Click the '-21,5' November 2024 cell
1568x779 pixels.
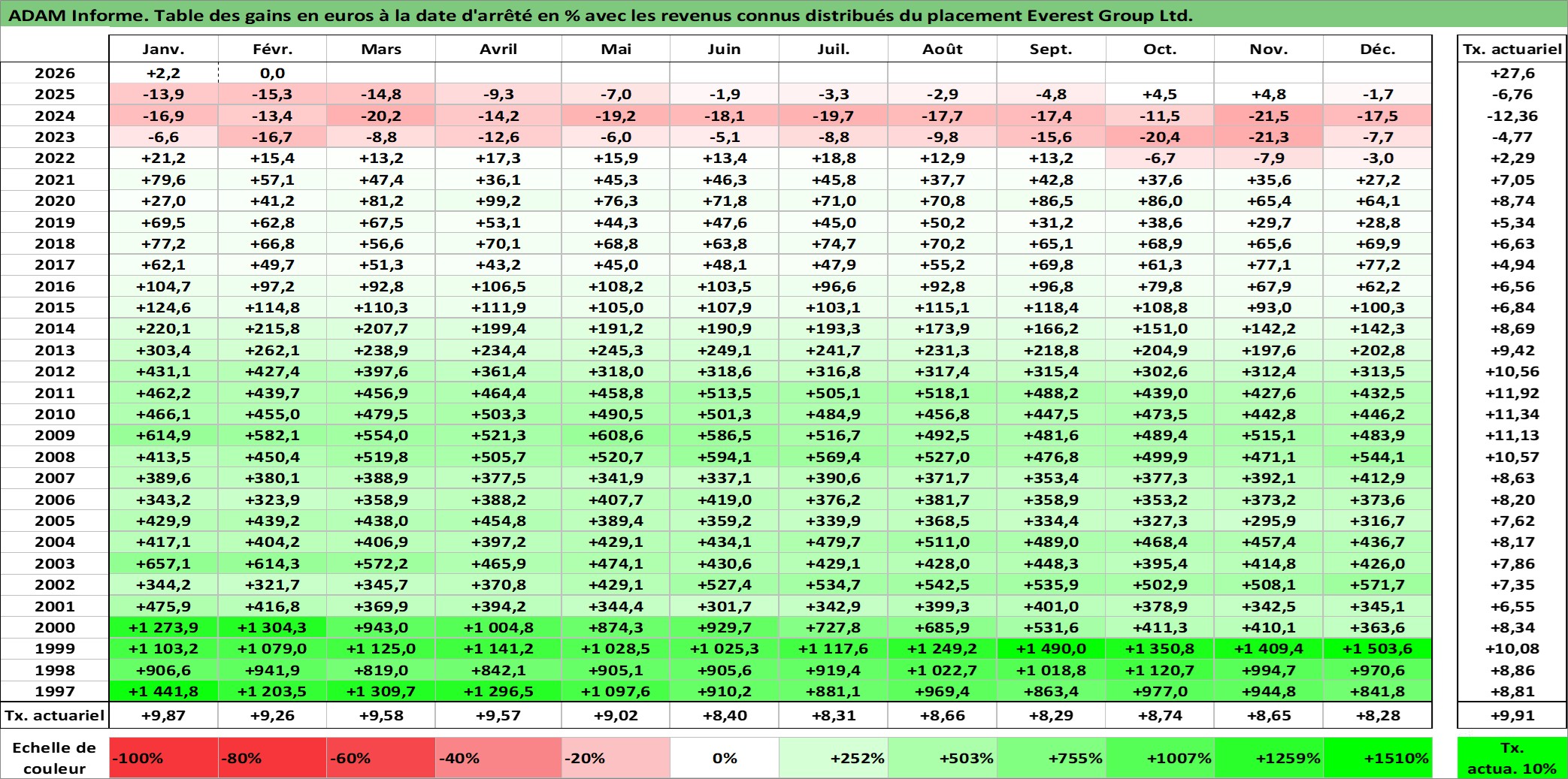point(1269,116)
